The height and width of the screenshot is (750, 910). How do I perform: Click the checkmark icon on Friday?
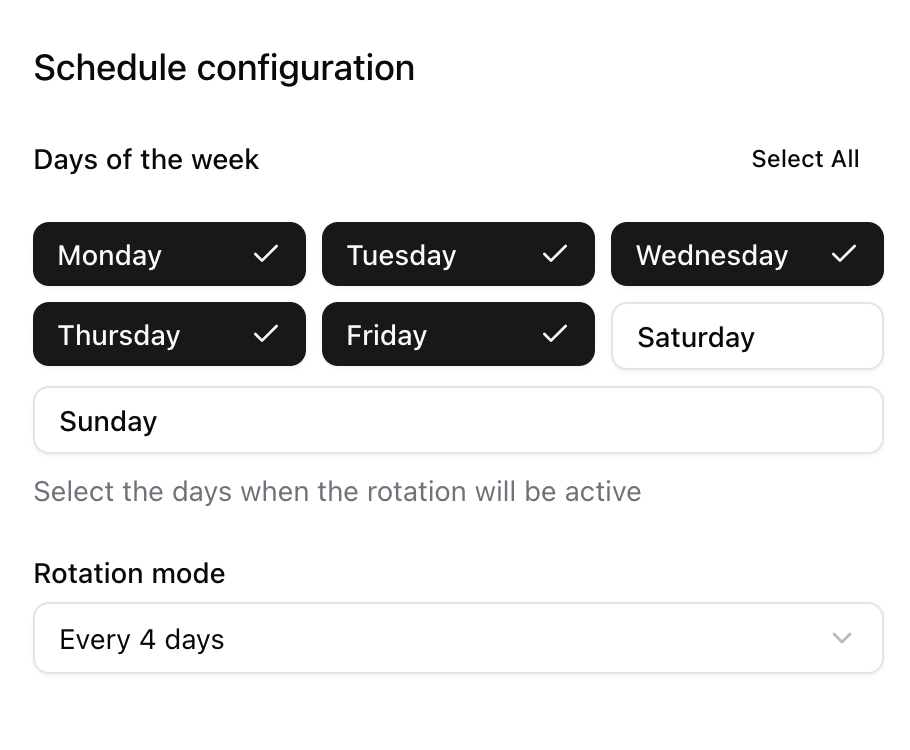coord(555,334)
